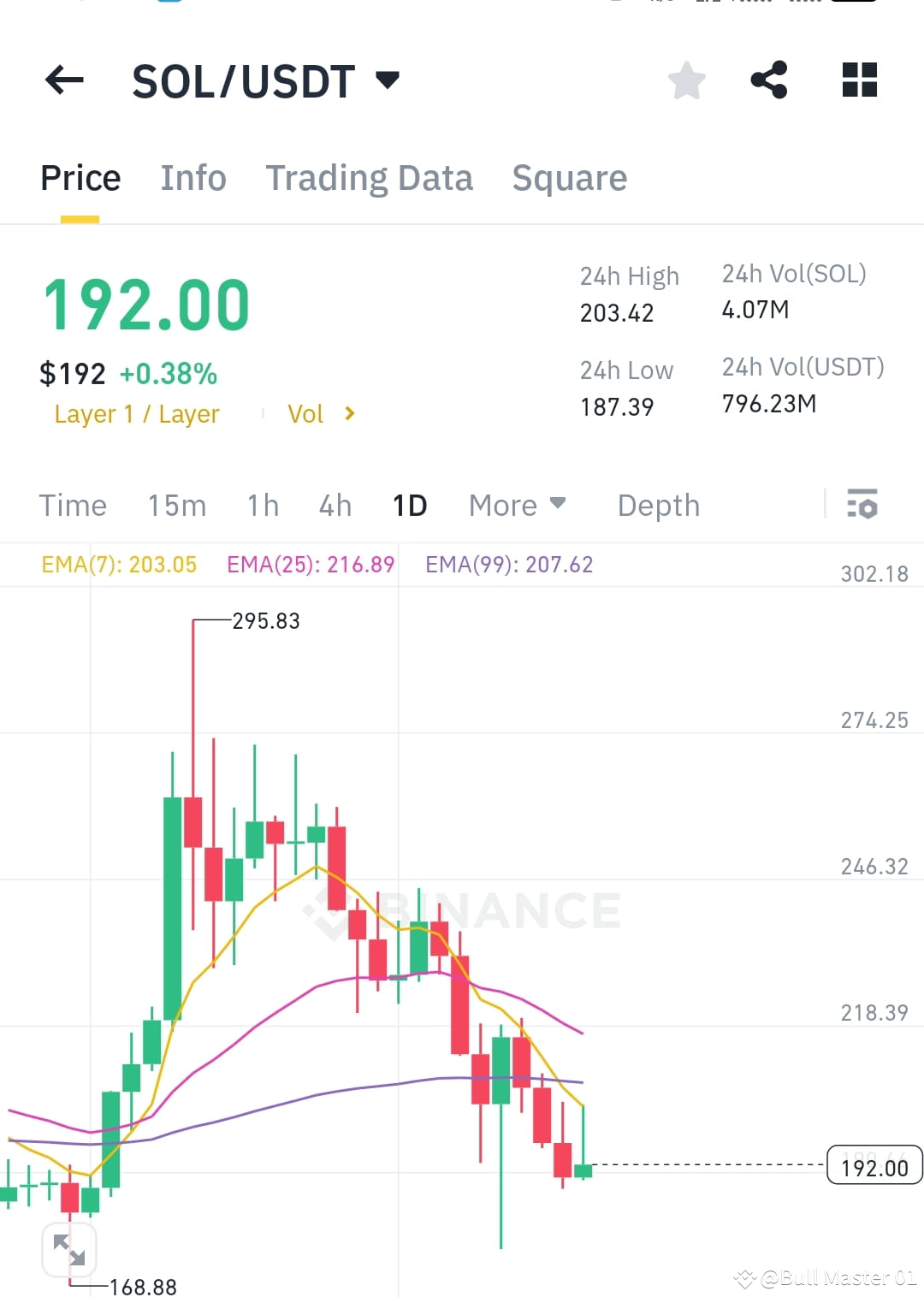Favorite SOL/USDT with the star icon

click(685, 80)
